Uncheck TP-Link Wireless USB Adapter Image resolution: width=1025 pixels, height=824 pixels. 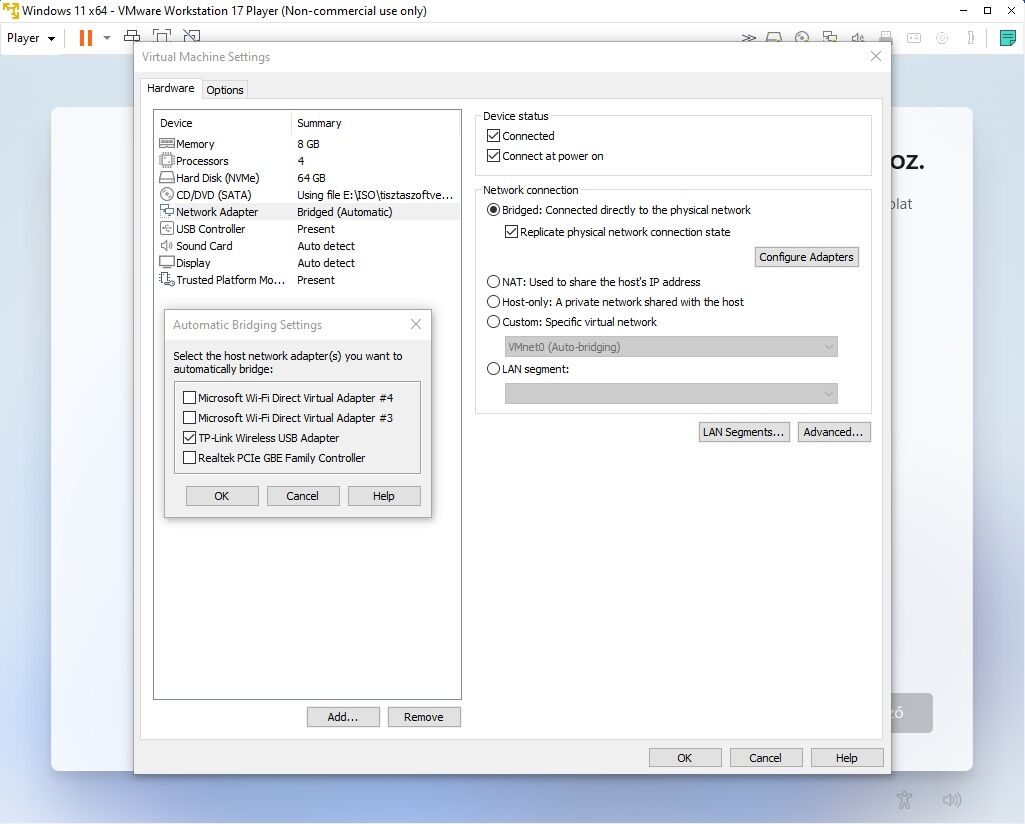click(190, 438)
